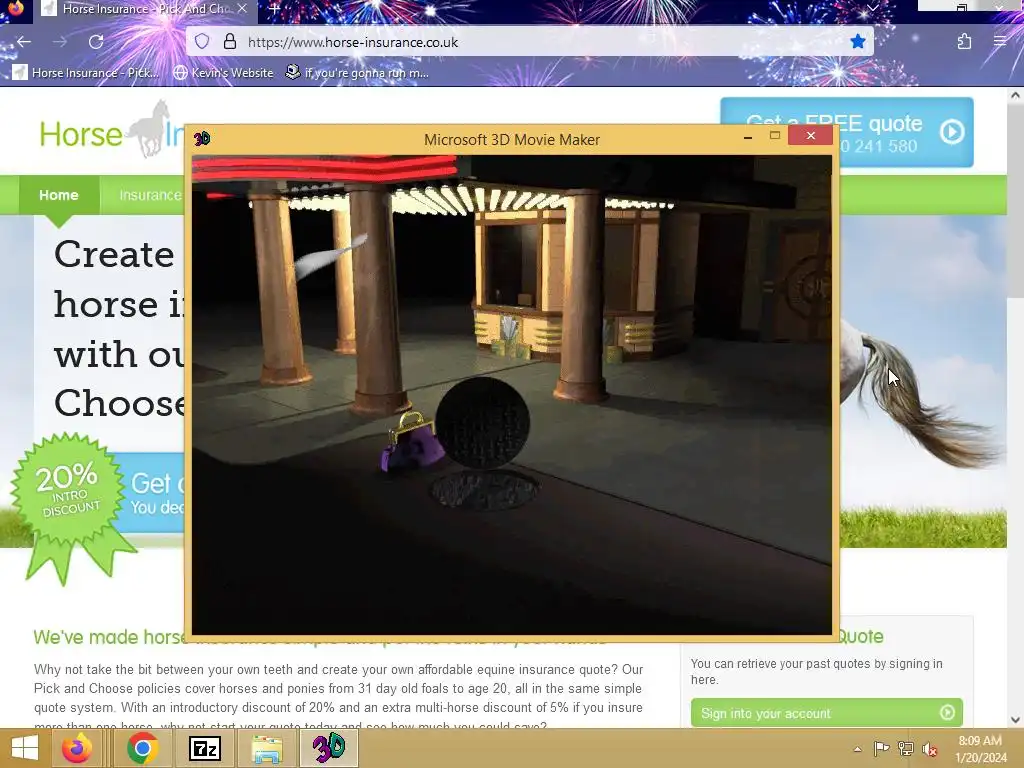Click the browser vertical scrollbar thumb
This screenshot has width=1024, height=768.
click(x=1015, y=200)
